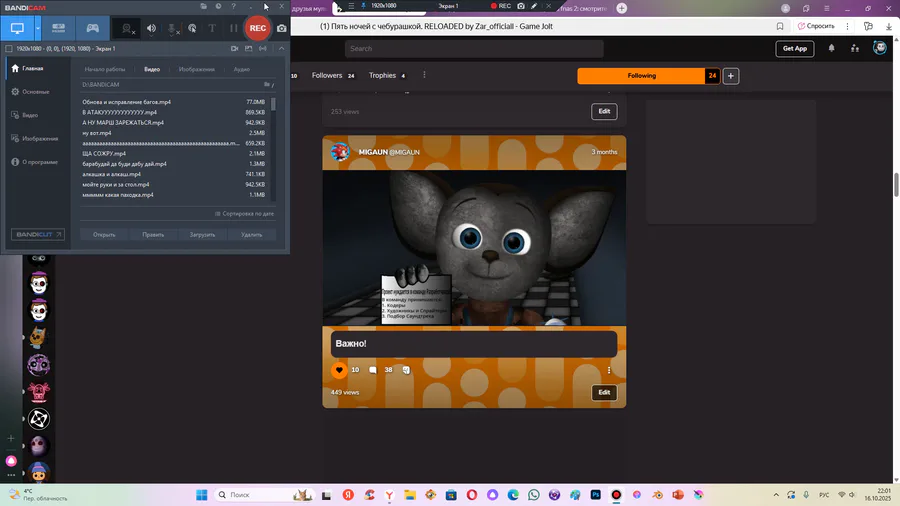Click the Загрузить button in Bandicam
The width and height of the screenshot is (900, 506).
pos(203,235)
